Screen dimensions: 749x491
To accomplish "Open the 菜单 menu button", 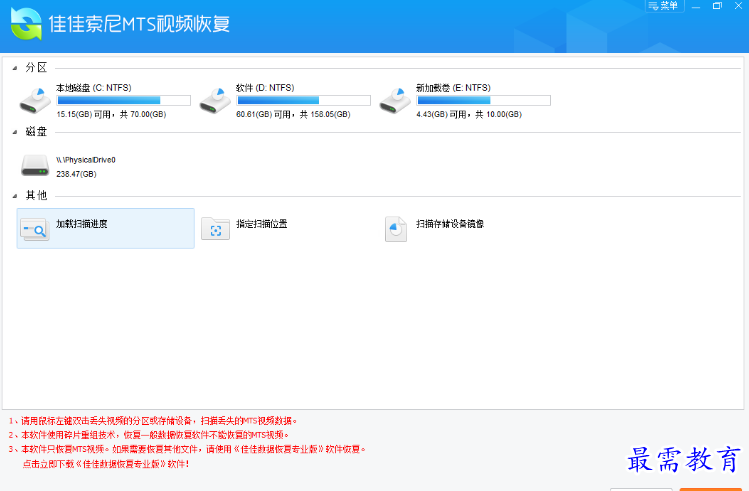I will 664,6.
